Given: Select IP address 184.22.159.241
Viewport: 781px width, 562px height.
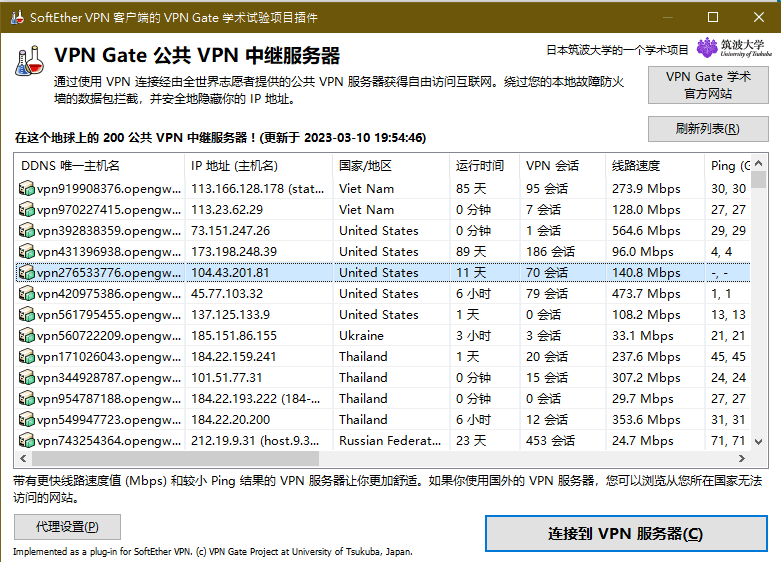Looking at the screenshot, I should 233,357.
